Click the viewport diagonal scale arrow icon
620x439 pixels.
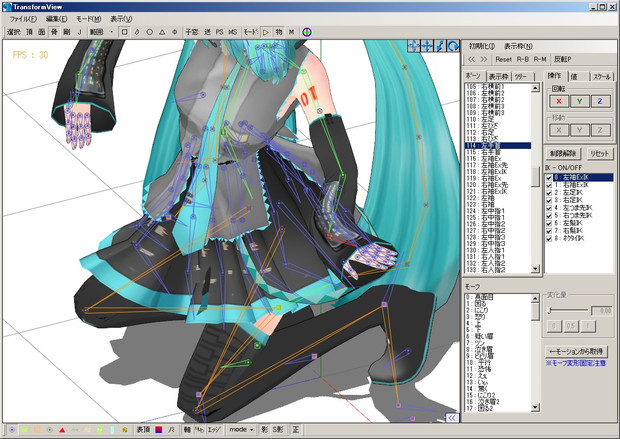[440, 46]
